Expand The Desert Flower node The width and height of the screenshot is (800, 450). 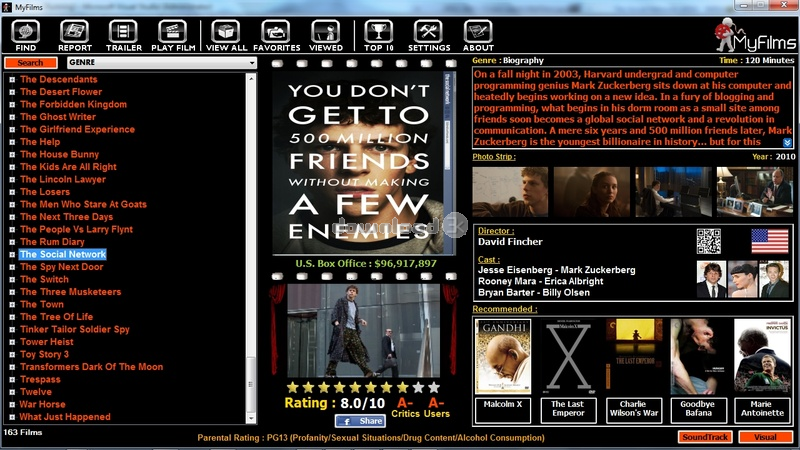click(x=12, y=92)
